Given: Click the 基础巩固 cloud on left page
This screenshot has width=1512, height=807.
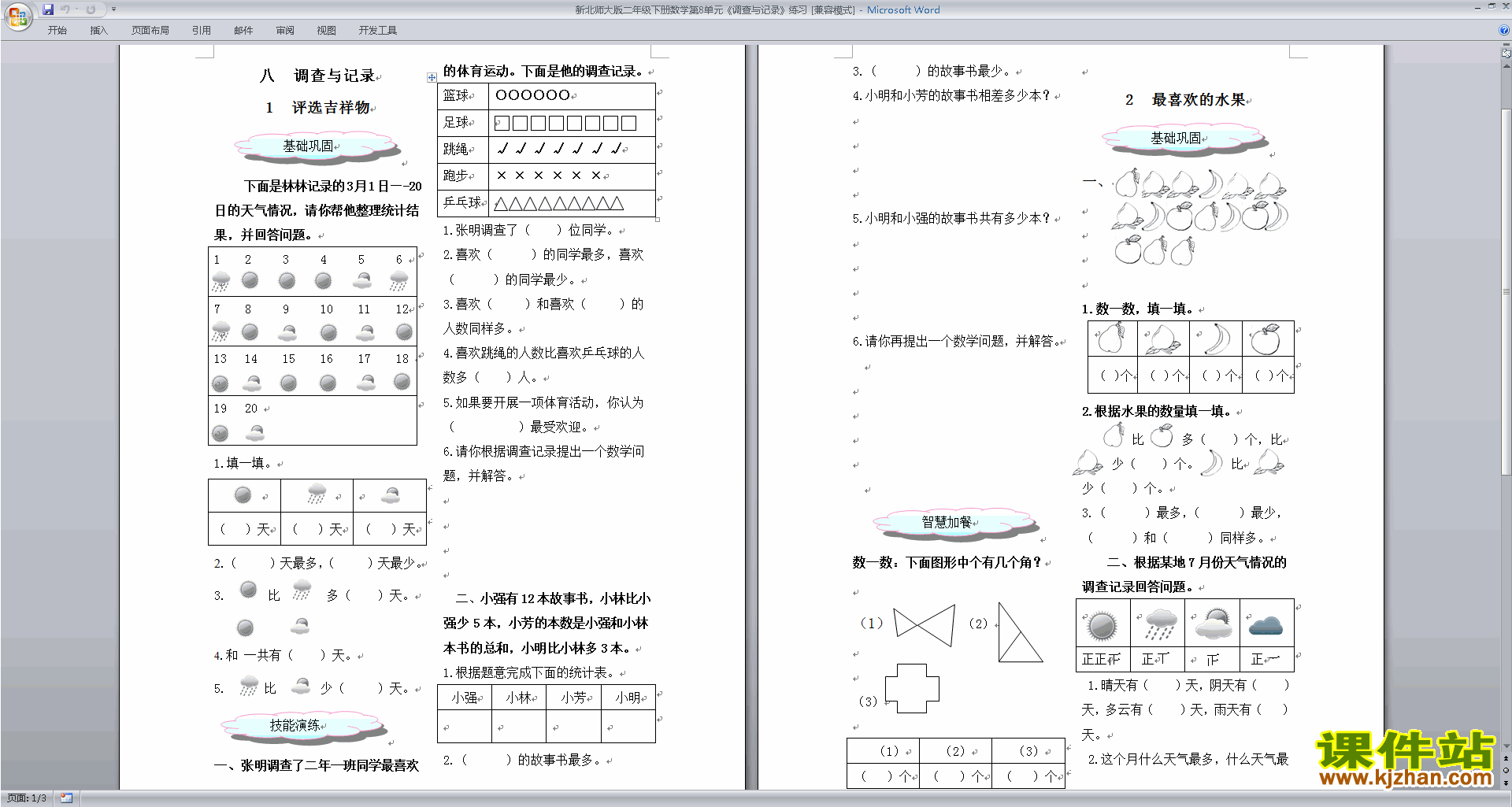Looking at the screenshot, I should pos(317,147).
